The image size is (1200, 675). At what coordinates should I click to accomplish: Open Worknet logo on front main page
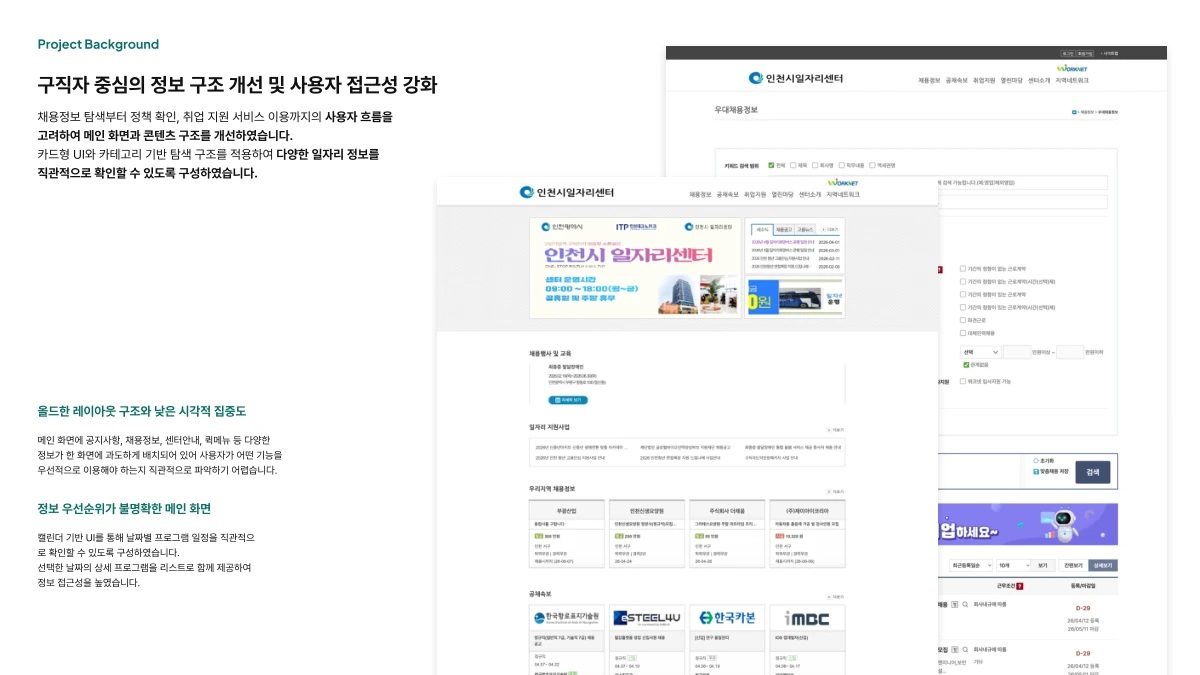[x=843, y=183]
